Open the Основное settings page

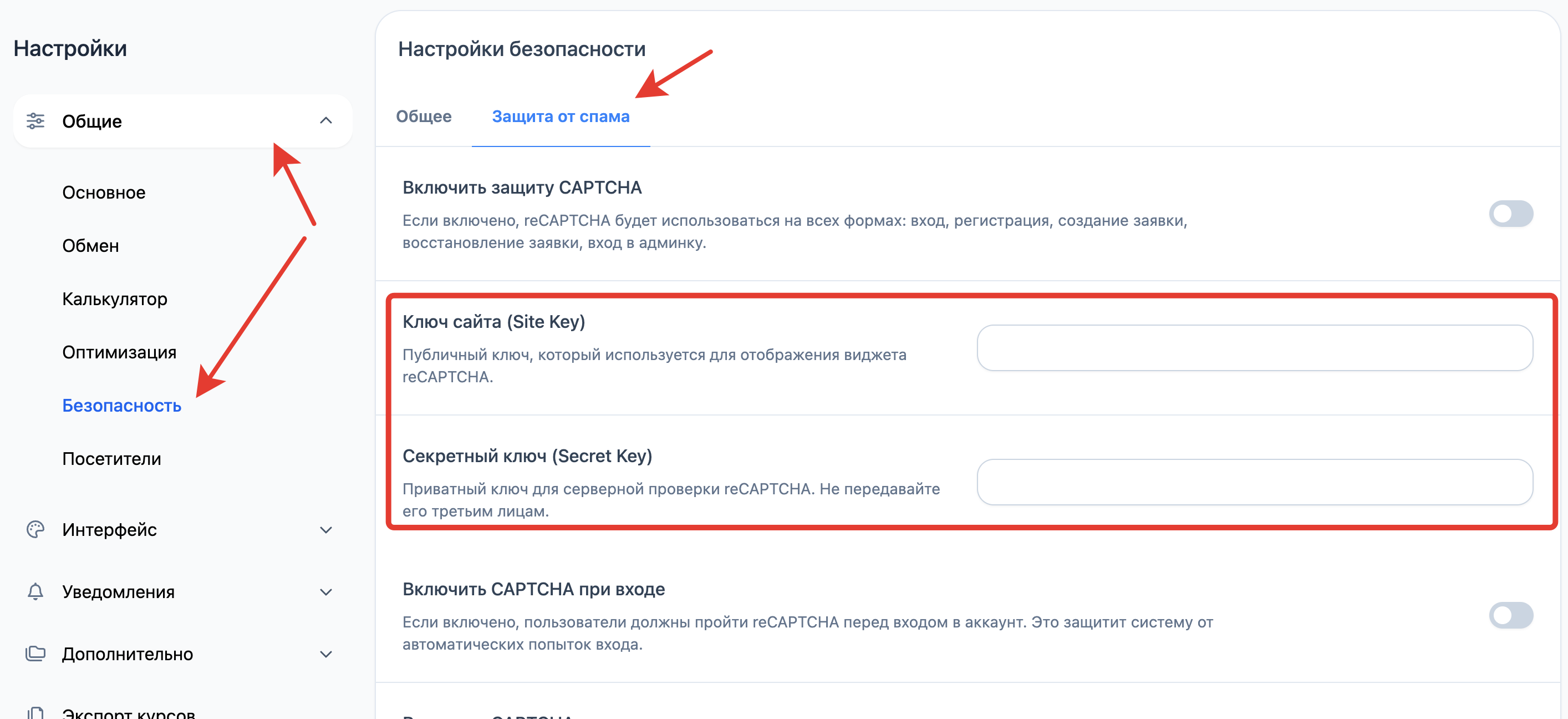[104, 193]
